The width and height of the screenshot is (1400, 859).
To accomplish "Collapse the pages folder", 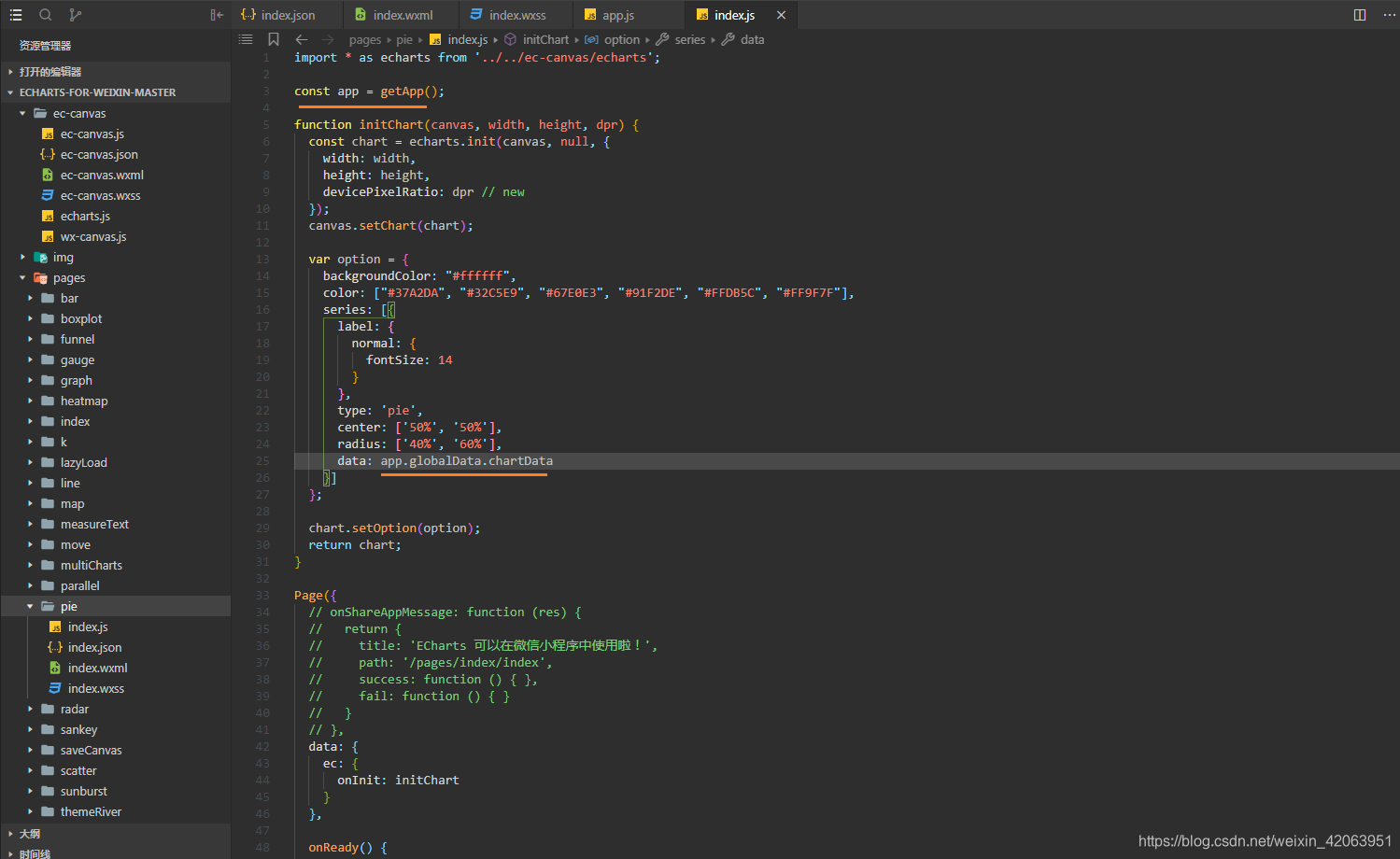I will click(116, 277).
